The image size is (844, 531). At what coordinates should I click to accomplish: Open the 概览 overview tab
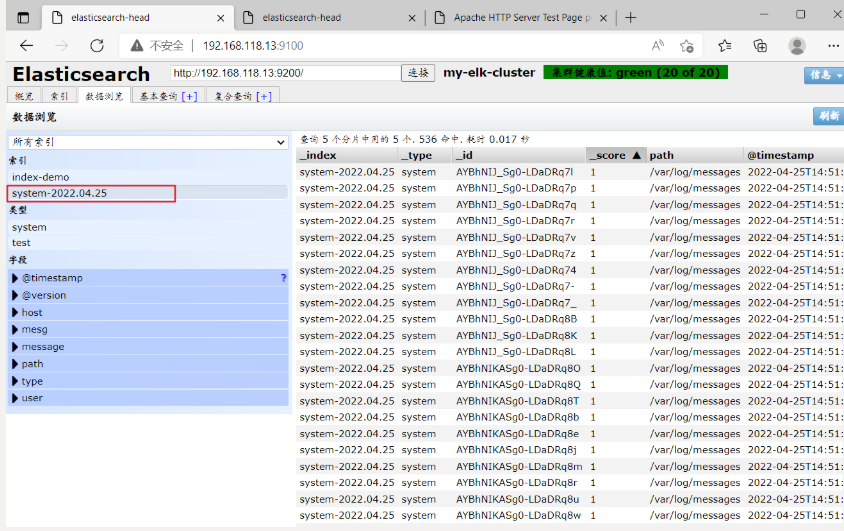click(24, 96)
